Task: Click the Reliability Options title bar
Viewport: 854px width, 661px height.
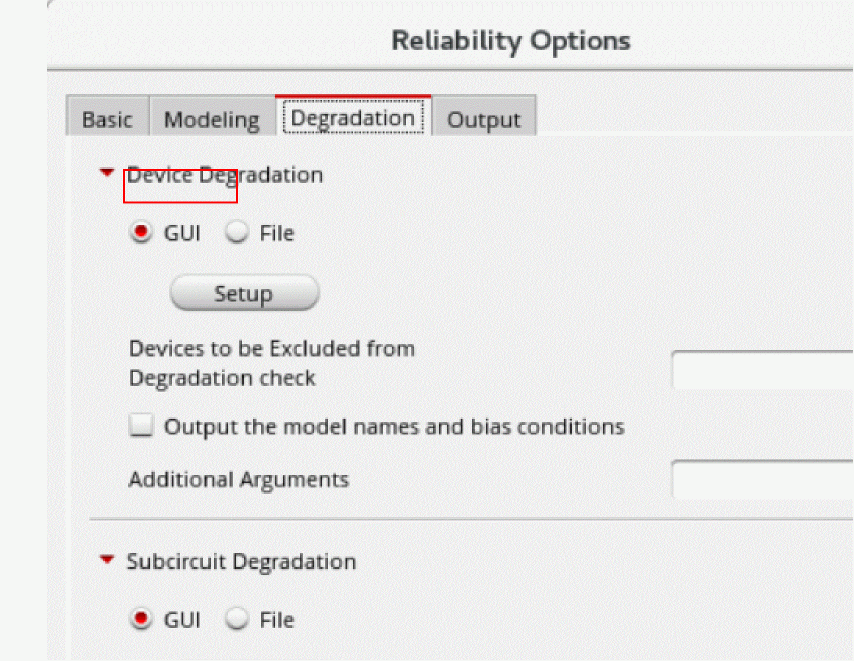Action: pyautogui.click(x=510, y=41)
